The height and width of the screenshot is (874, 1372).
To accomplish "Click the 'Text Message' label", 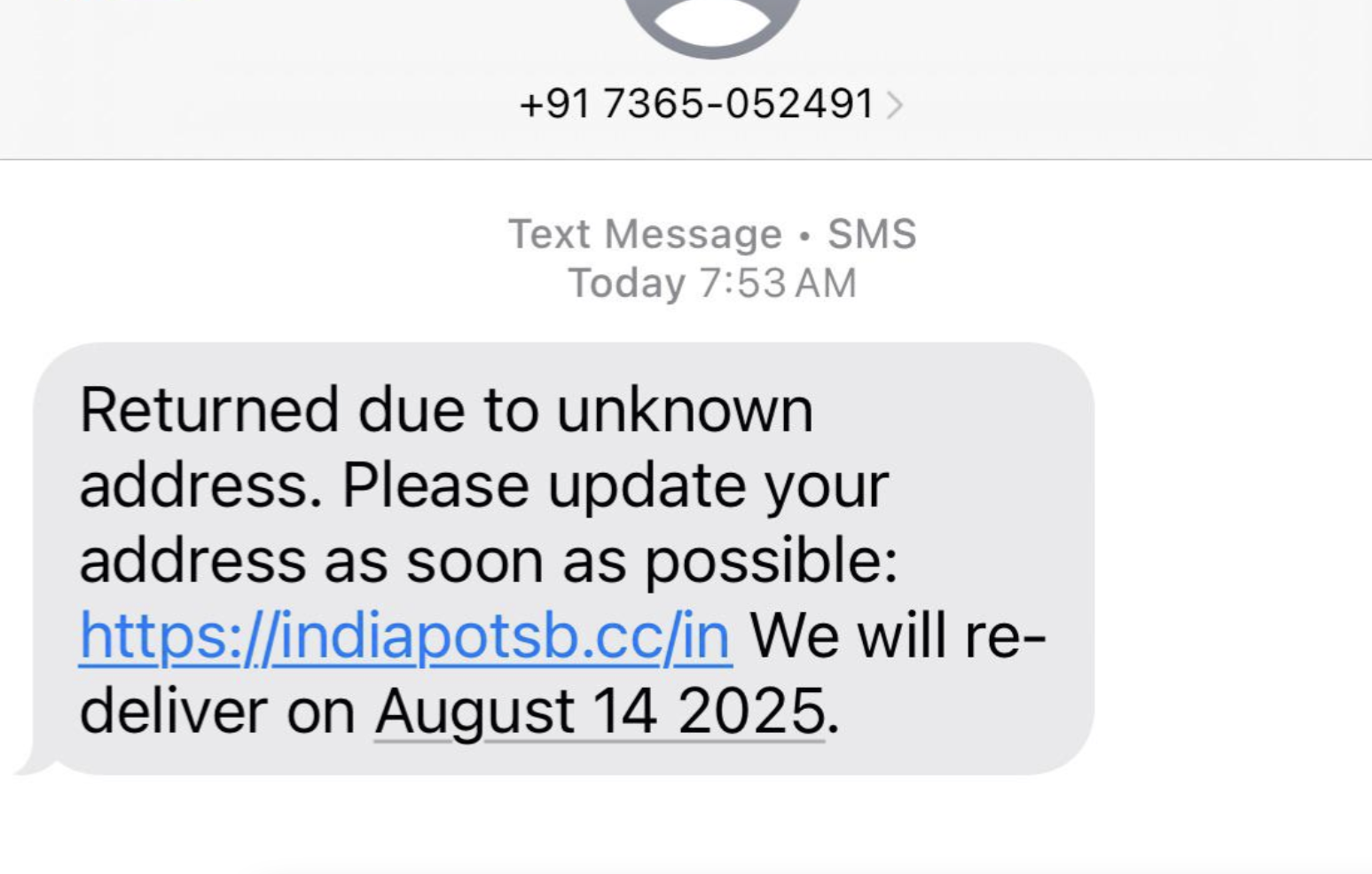I will 645,234.
